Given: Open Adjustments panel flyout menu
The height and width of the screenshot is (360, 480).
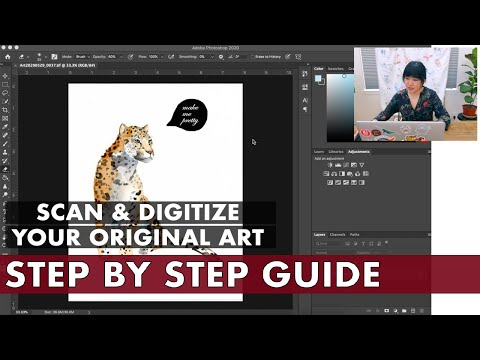Looking at the screenshot, I should 429,152.
